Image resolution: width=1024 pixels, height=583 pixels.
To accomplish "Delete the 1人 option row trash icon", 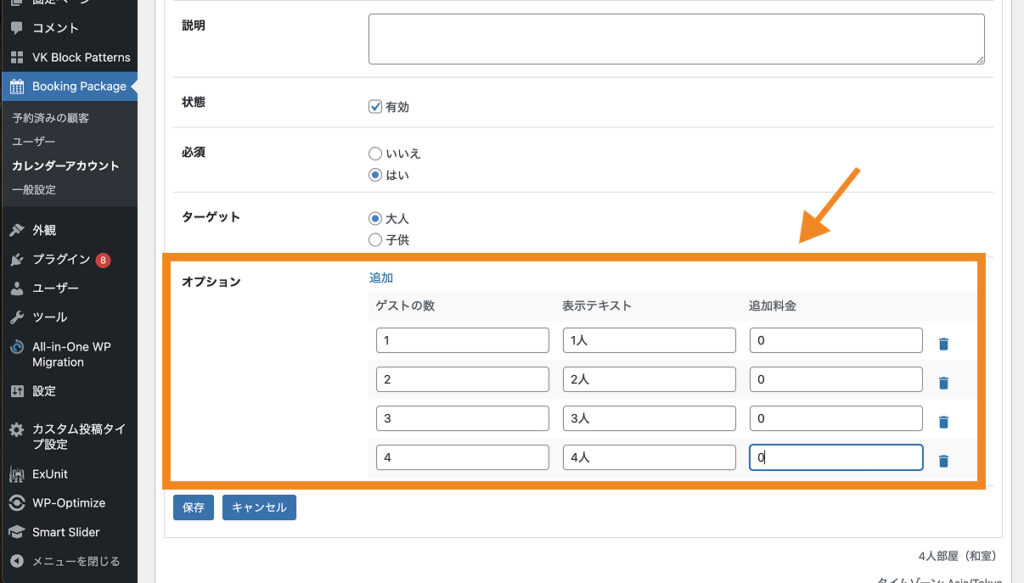I will coord(943,344).
